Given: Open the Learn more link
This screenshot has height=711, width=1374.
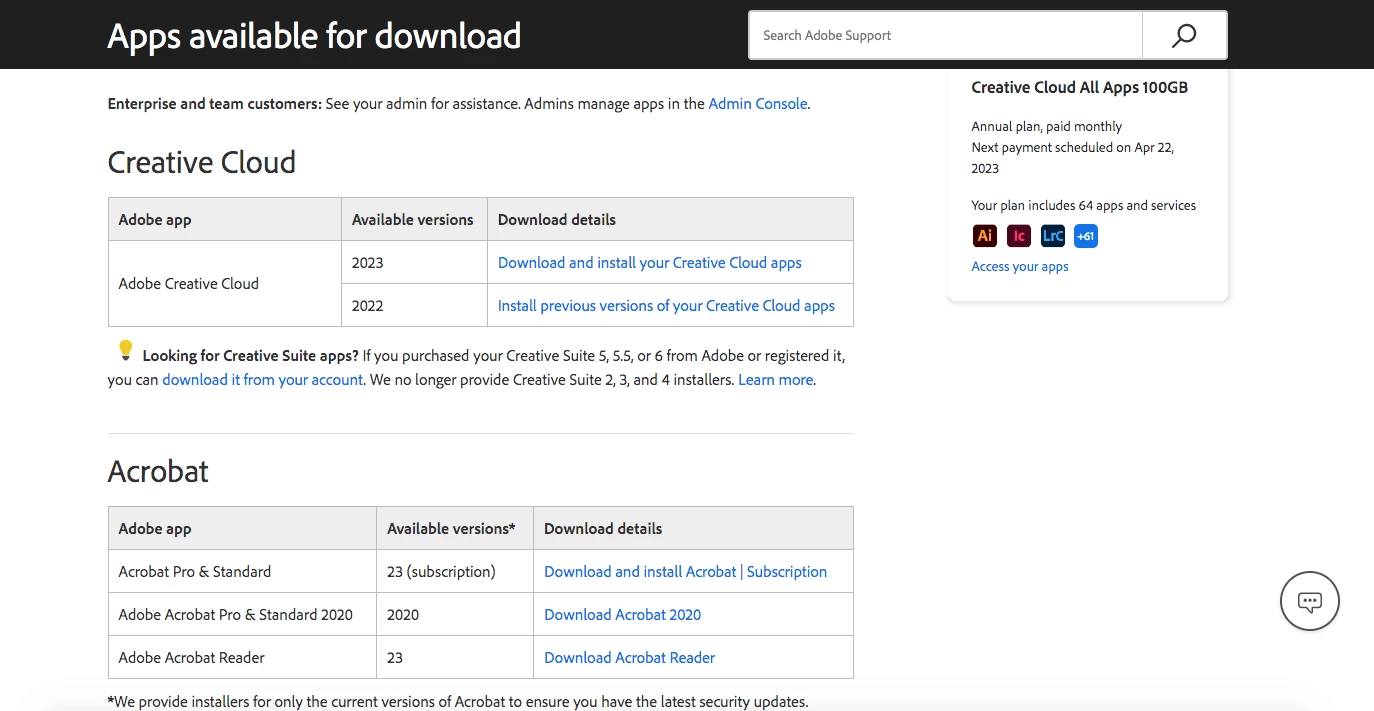Looking at the screenshot, I should pos(775,379).
